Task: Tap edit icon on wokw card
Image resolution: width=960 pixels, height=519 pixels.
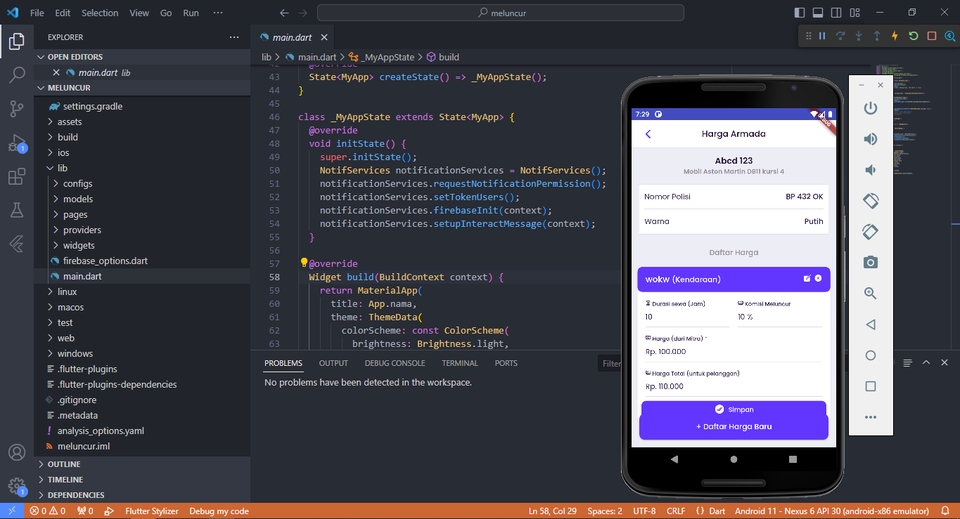Action: coord(807,278)
